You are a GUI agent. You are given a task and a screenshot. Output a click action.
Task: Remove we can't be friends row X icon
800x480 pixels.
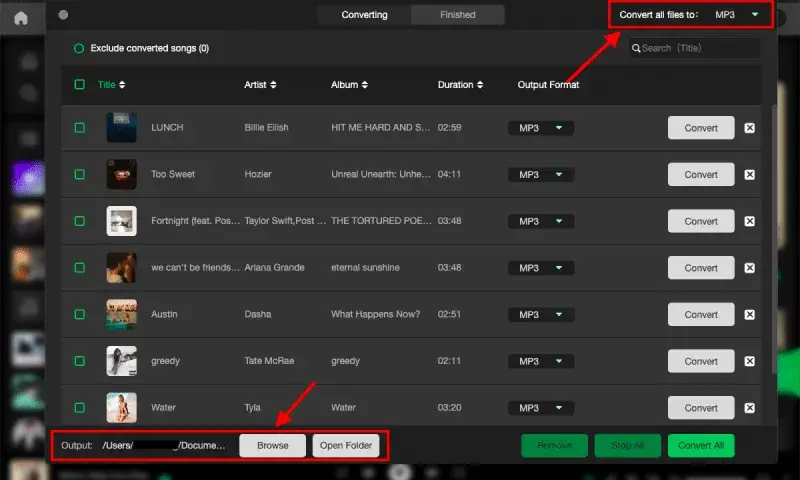pyautogui.click(x=749, y=268)
